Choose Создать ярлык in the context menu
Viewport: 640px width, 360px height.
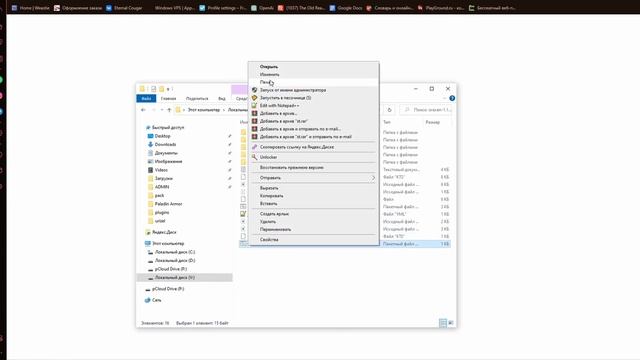(313, 214)
